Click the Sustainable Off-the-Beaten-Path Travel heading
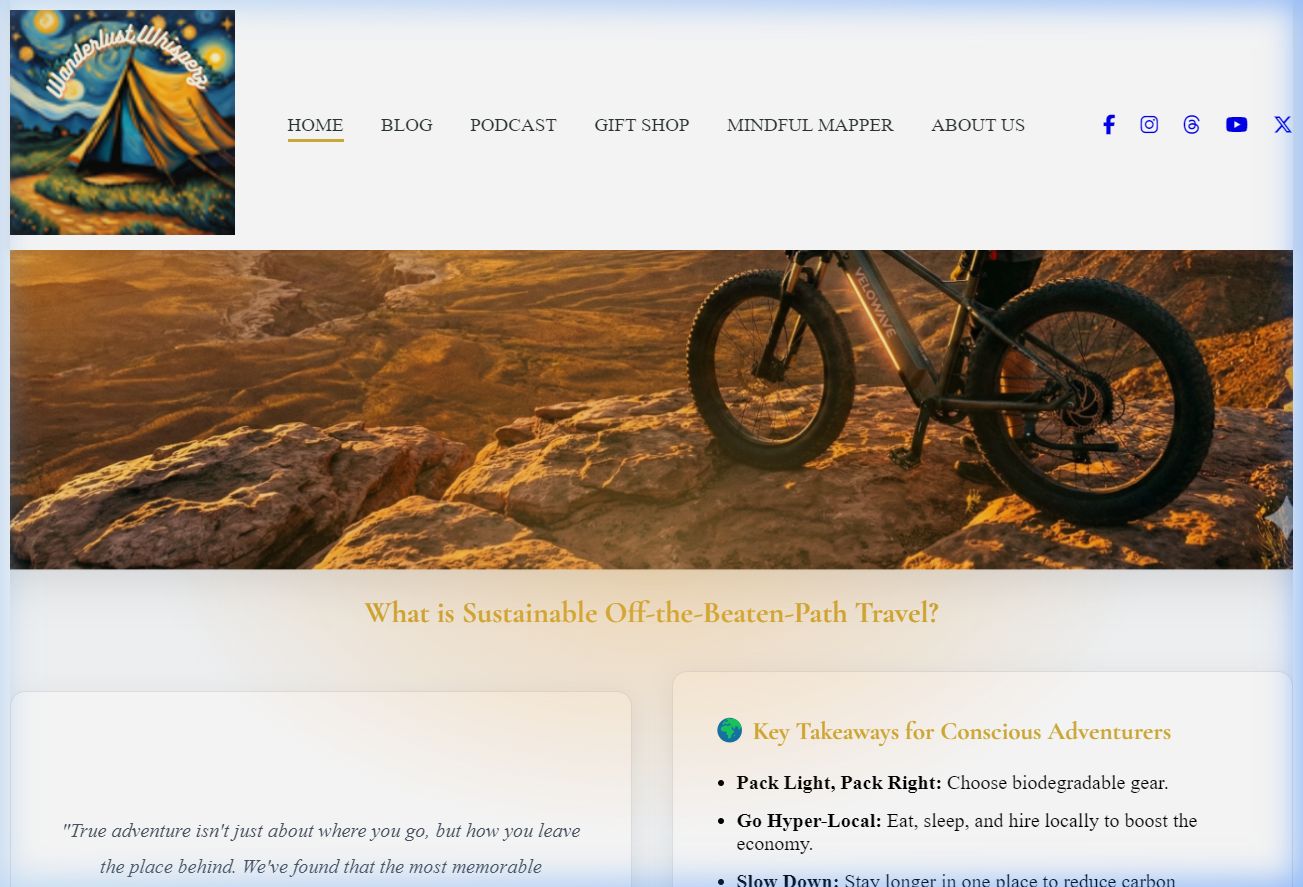Viewport: 1303px width, 887px height. (x=651, y=613)
